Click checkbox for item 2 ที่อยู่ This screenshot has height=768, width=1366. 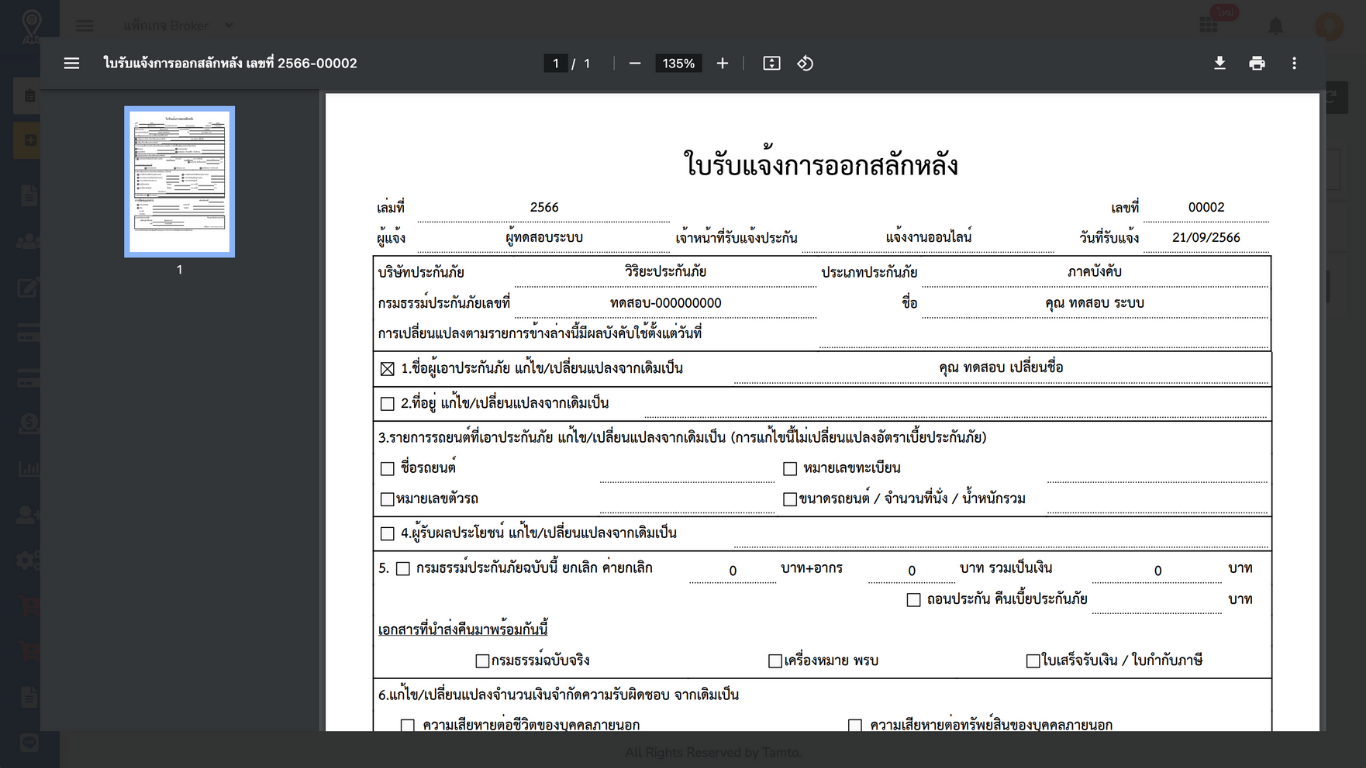(388, 404)
